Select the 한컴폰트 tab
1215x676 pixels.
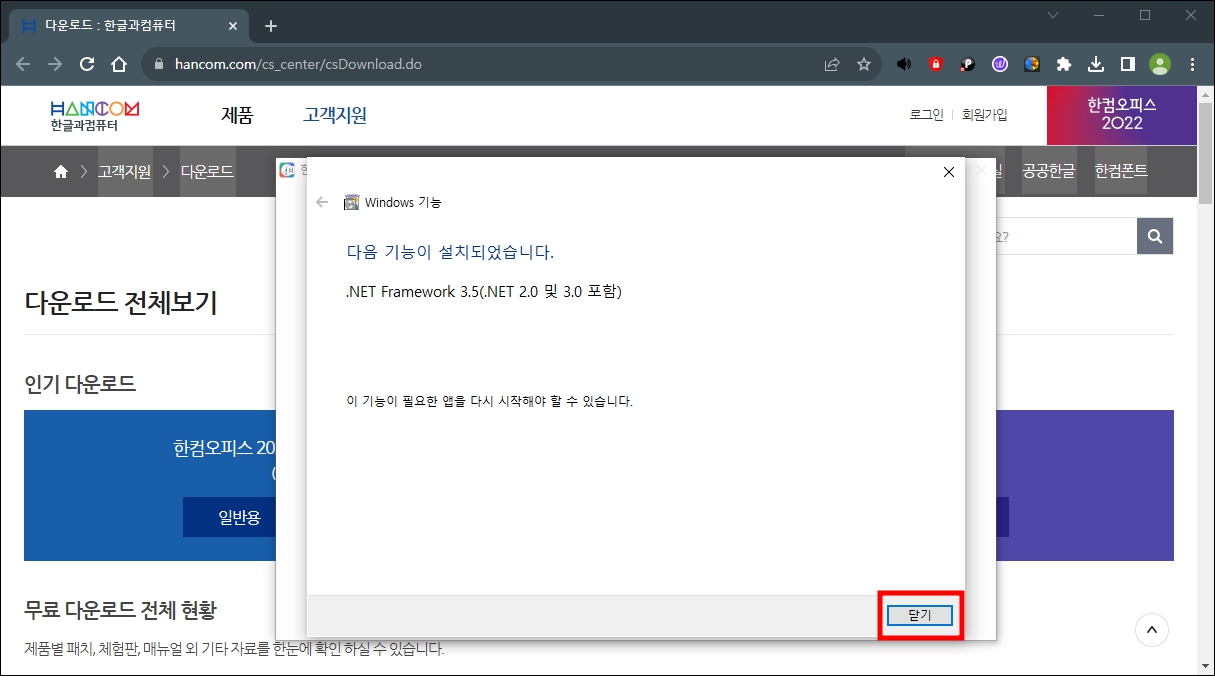coord(1119,171)
